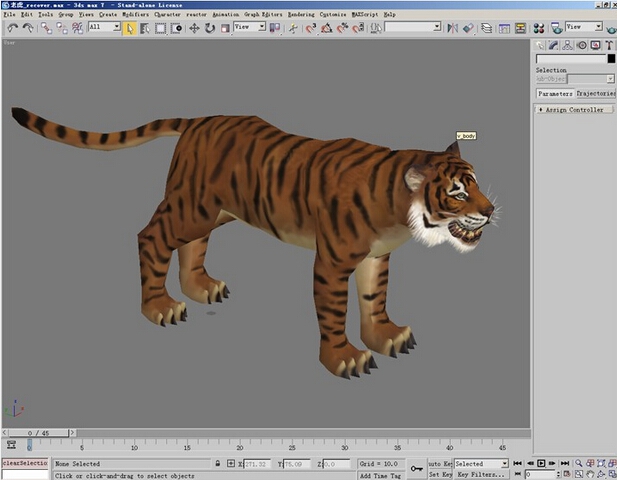Click the Redo arrow icon
Viewport: 617px width, 480px height.
[28, 28]
